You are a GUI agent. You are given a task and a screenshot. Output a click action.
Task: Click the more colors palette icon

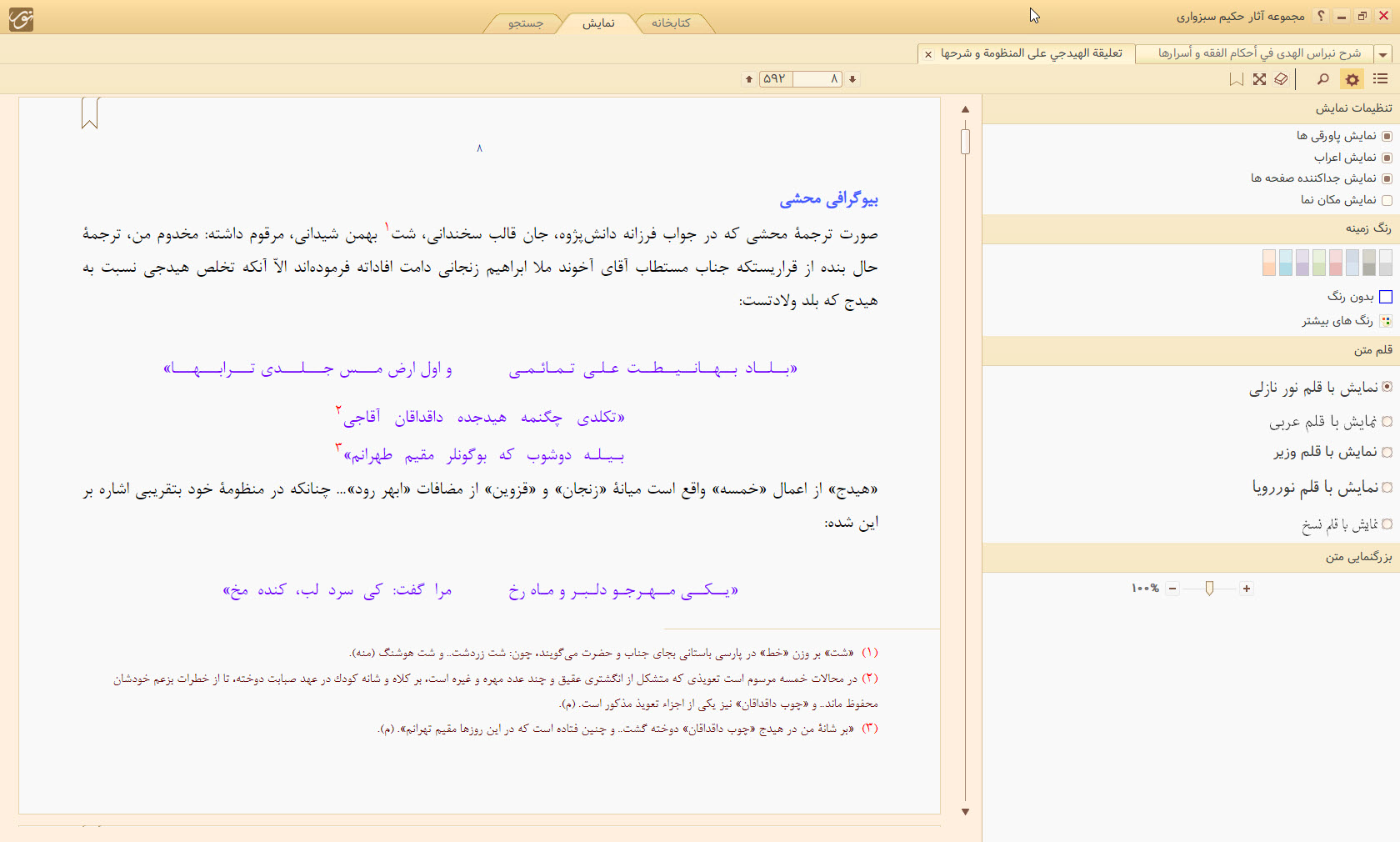[1386, 321]
